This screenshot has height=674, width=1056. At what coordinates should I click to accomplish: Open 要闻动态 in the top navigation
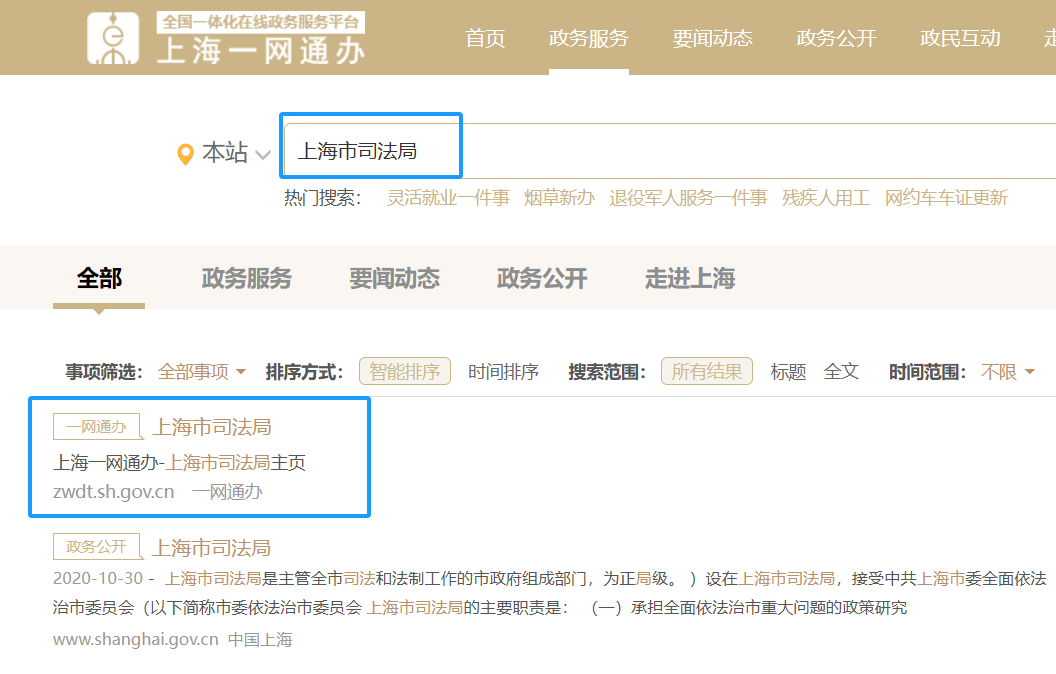tap(712, 39)
